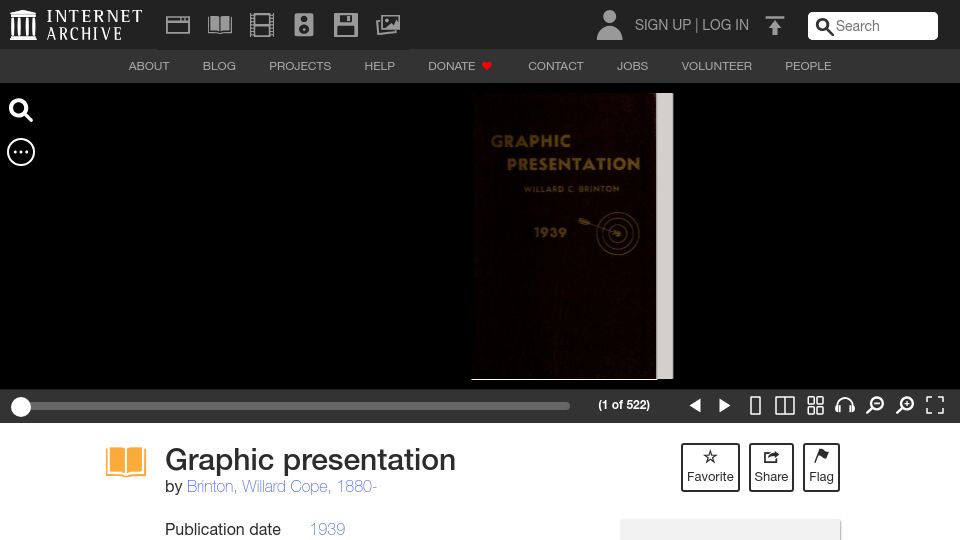Screen dimensions: 960x540
Task: Toggle fullscreen book viewer
Action: pyautogui.click(x=935, y=405)
